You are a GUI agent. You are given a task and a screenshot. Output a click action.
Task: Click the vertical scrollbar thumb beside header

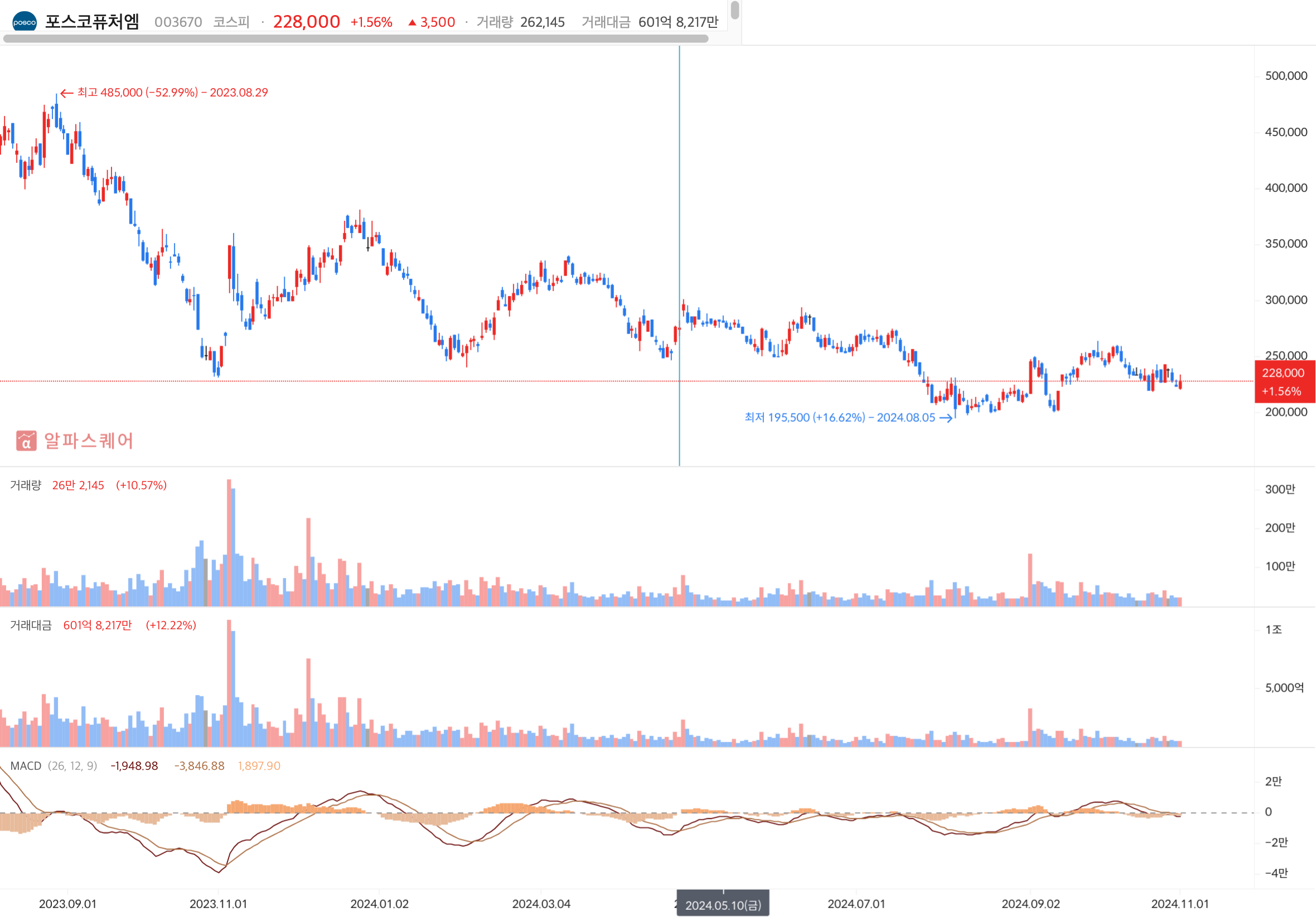[735, 11]
